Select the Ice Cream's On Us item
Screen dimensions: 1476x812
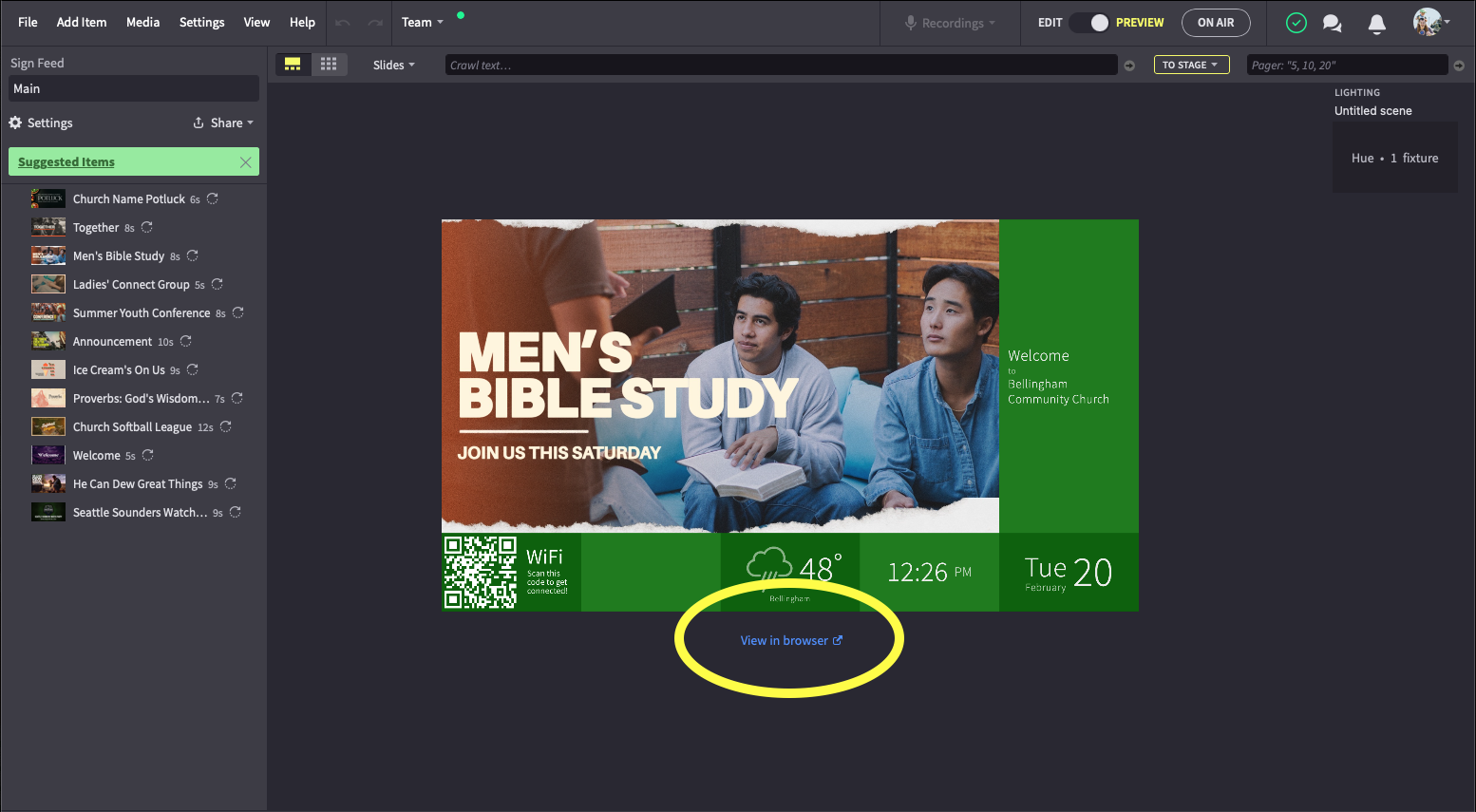119,370
